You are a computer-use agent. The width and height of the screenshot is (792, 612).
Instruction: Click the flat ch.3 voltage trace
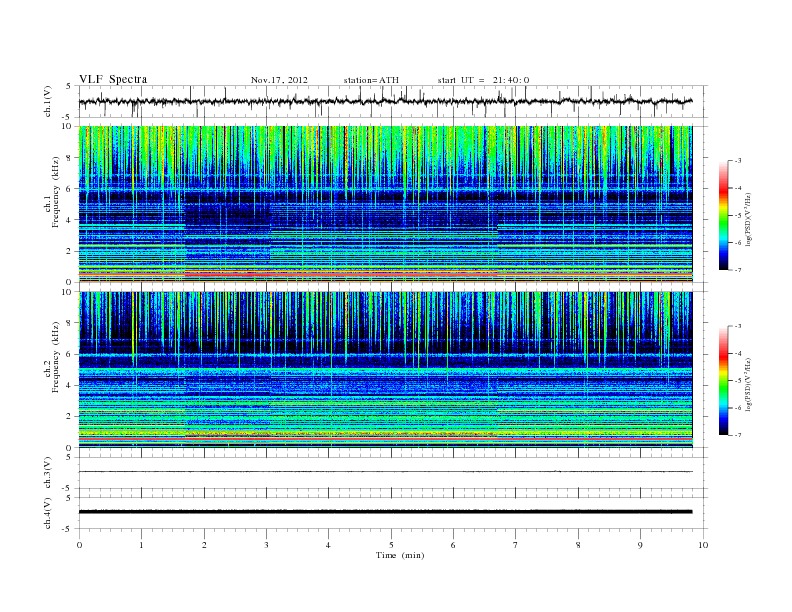pyautogui.click(x=385, y=472)
